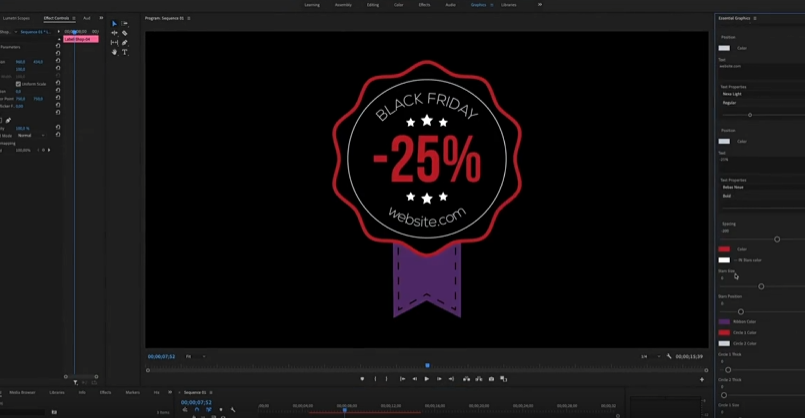
Task: Click the Ribbon Color purple swatch
Action: (x=724, y=321)
